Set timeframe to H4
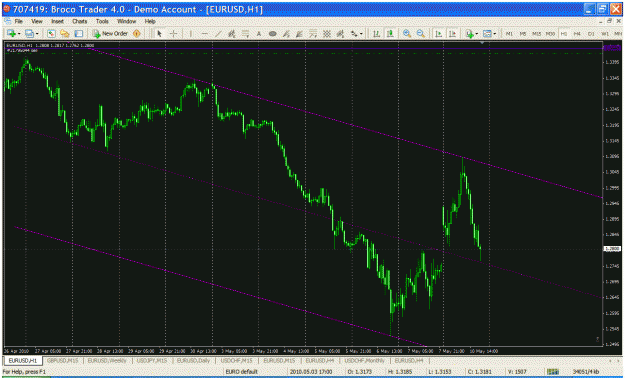The width and height of the screenshot is (625, 378). pos(577,34)
